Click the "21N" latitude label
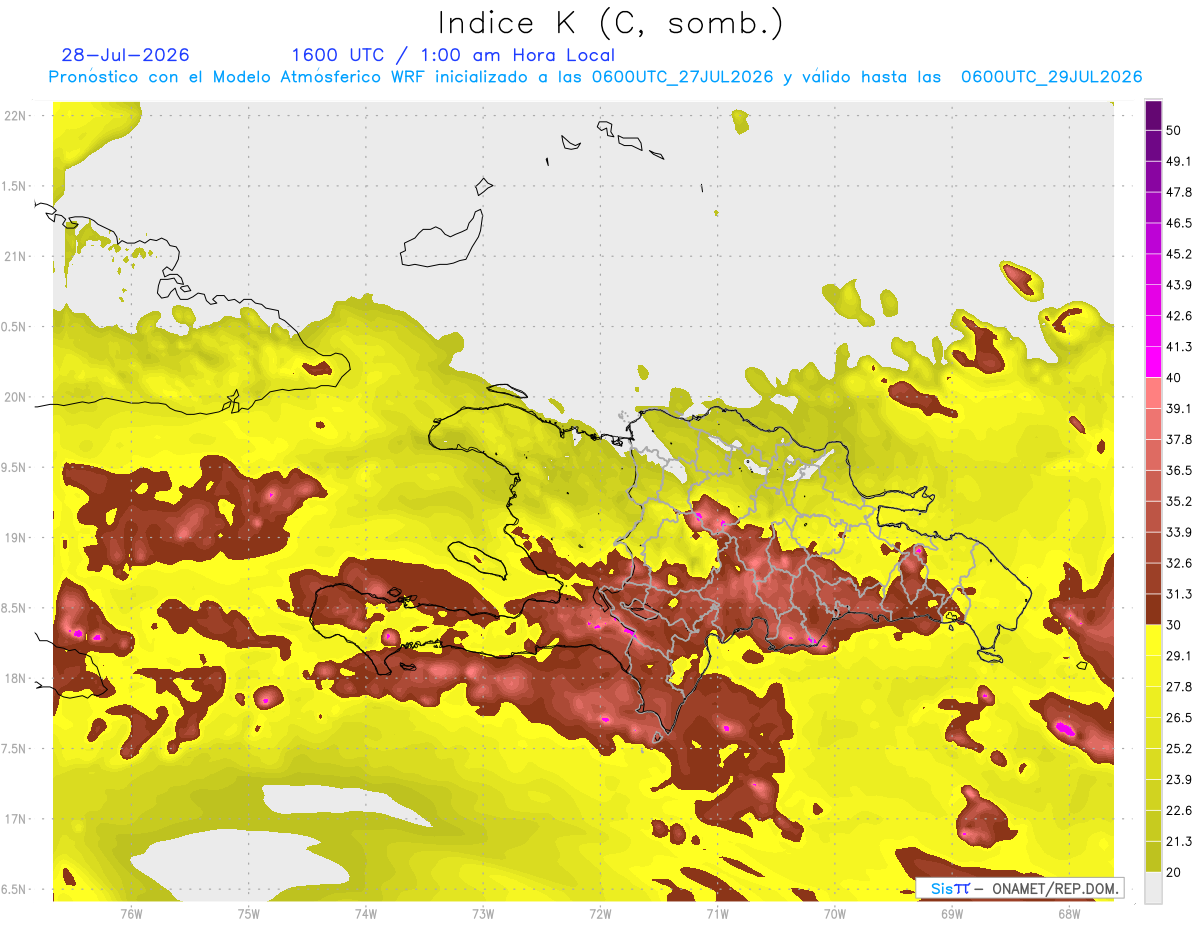The width and height of the screenshot is (1200, 927). click(15, 256)
